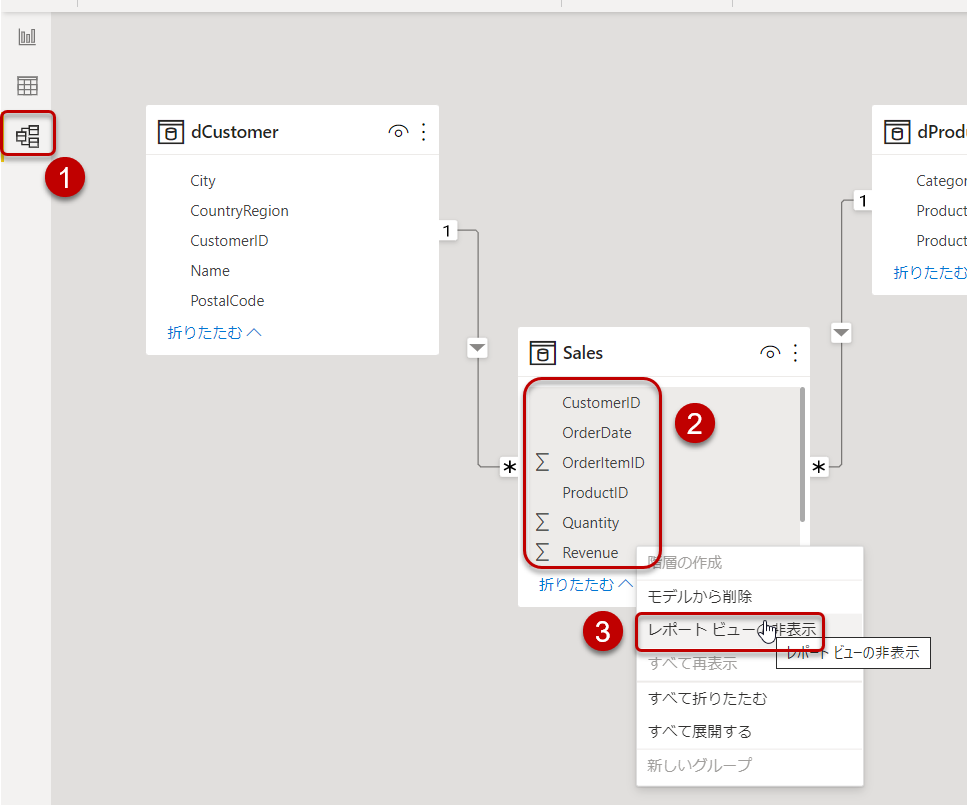
Task: Click the dCustomer table icon
Action: [x=171, y=132]
